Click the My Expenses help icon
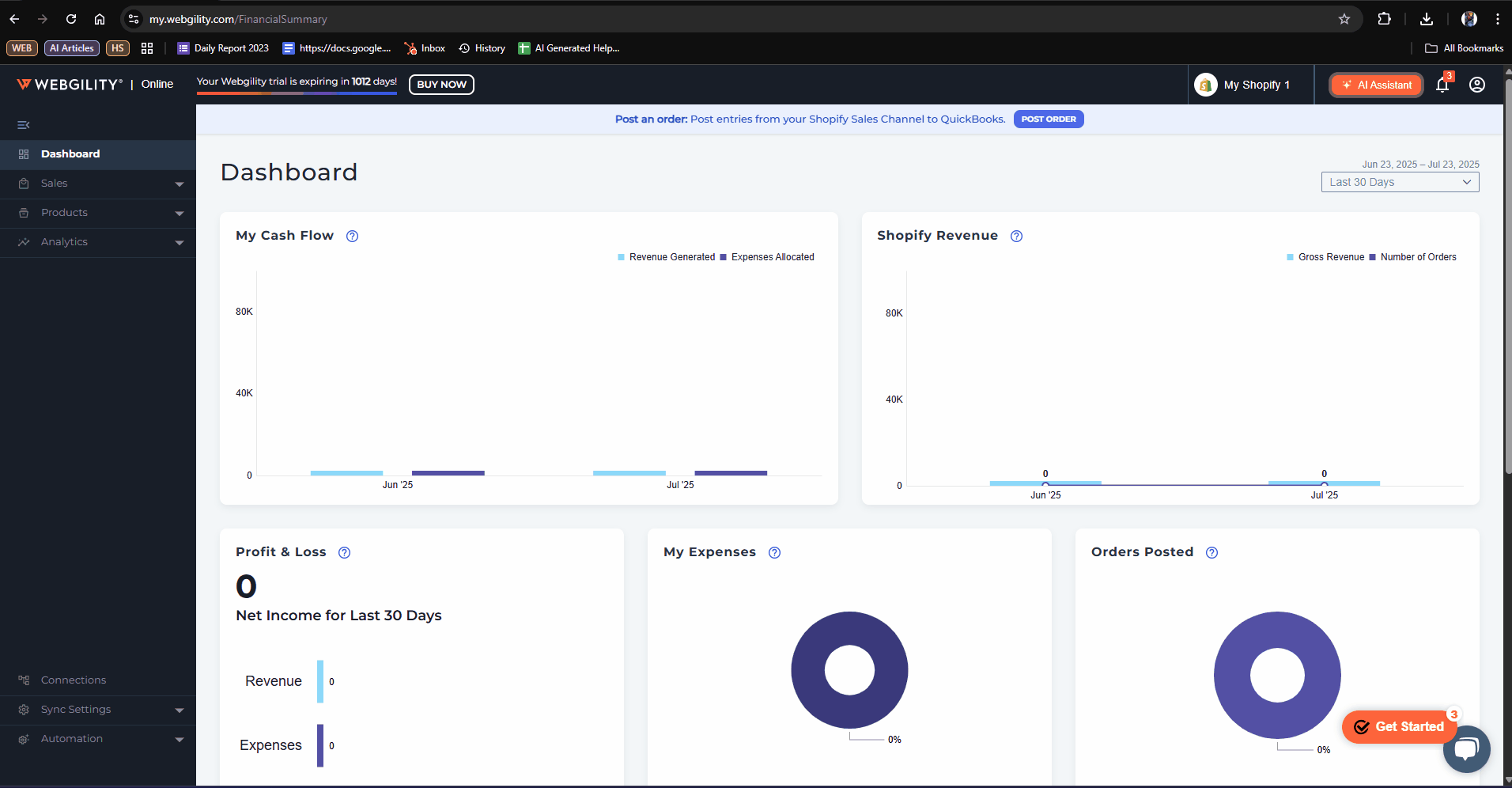The image size is (1512, 788). pyautogui.click(x=774, y=552)
